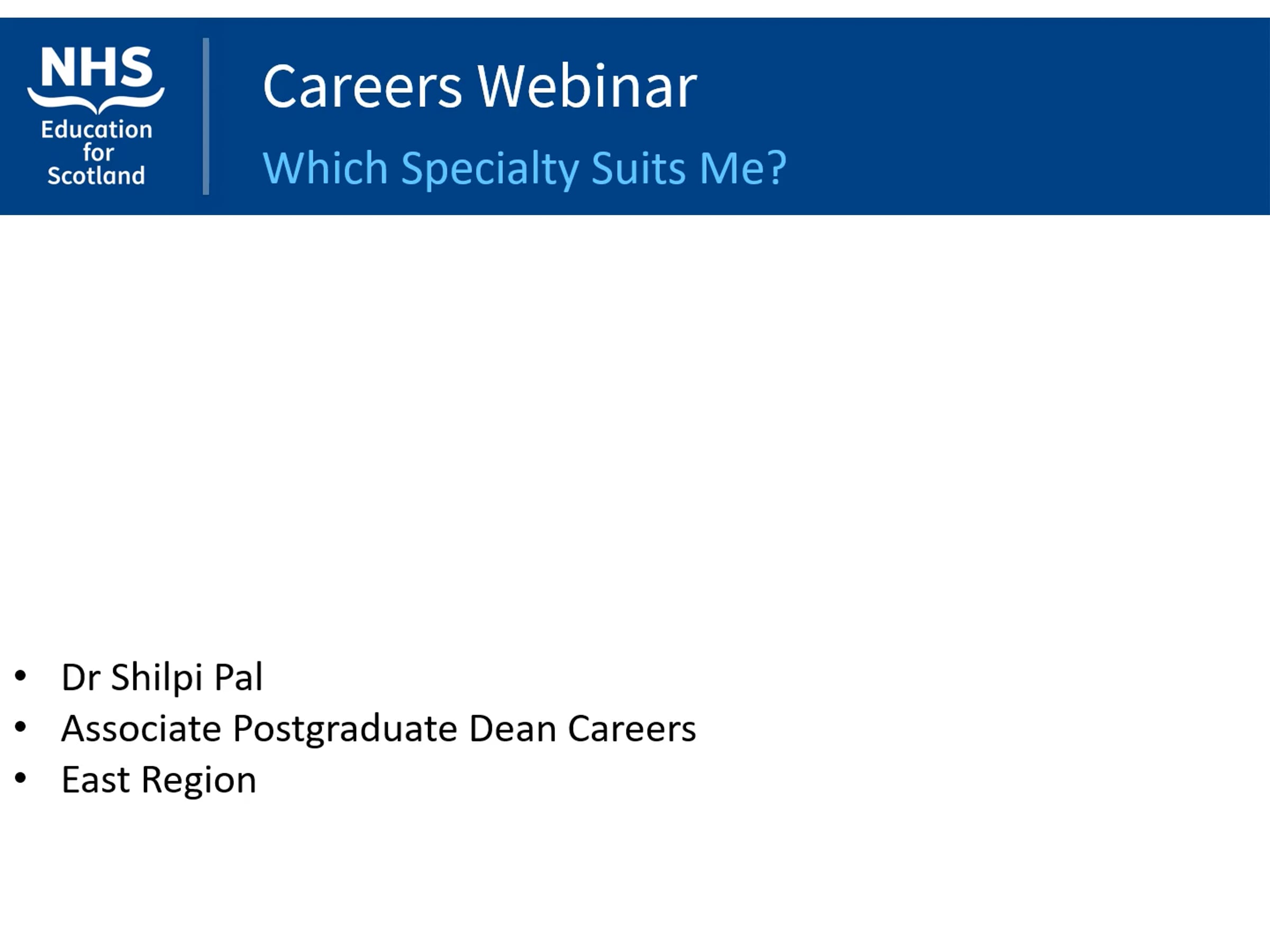Click the question mark ending the subtitle
Image resolution: width=1270 pixels, height=952 pixels.
(x=776, y=167)
